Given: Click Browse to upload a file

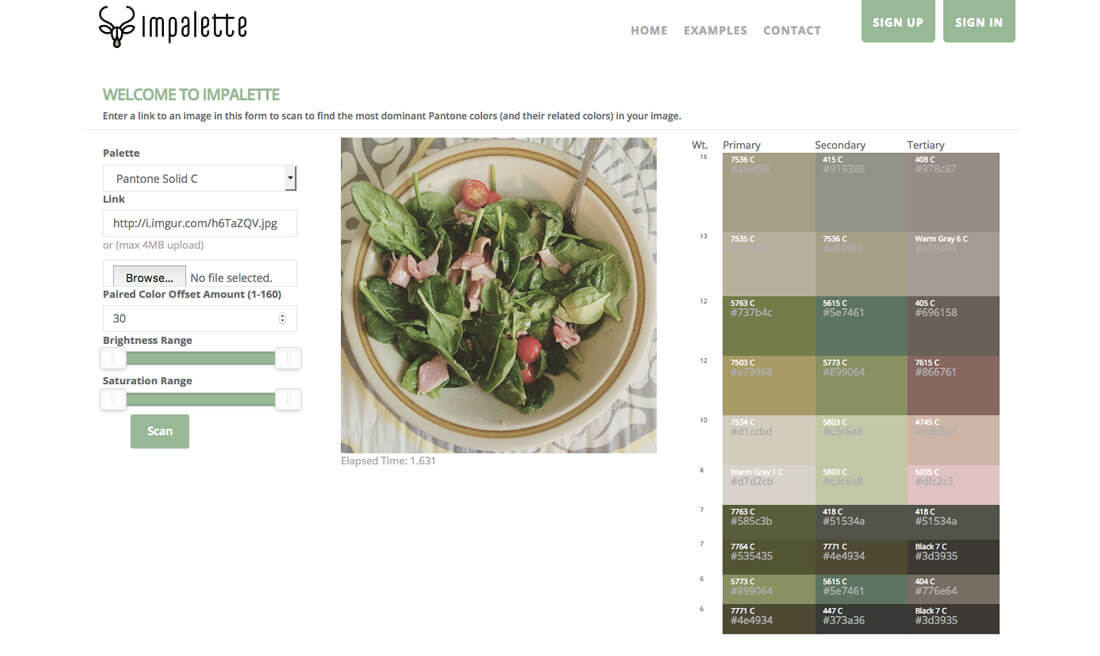Looking at the screenshot, I should (x=149, y=277).
